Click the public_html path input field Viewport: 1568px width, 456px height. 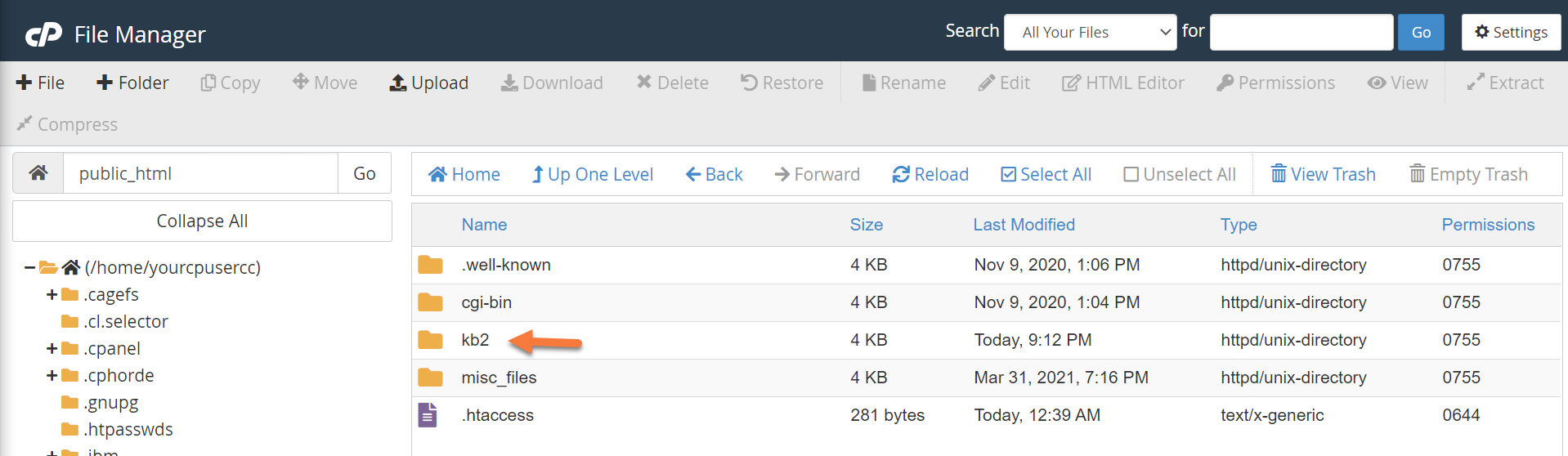200,173
